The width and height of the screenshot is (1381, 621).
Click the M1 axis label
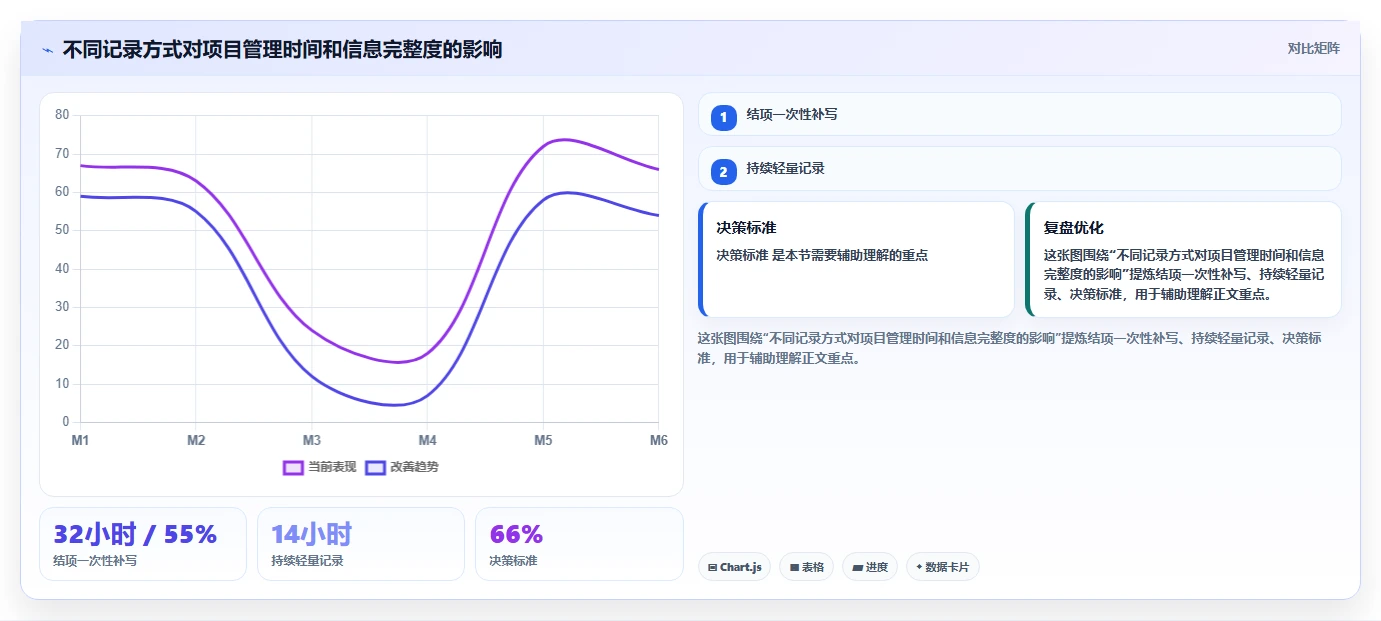(x=80, y=440)
